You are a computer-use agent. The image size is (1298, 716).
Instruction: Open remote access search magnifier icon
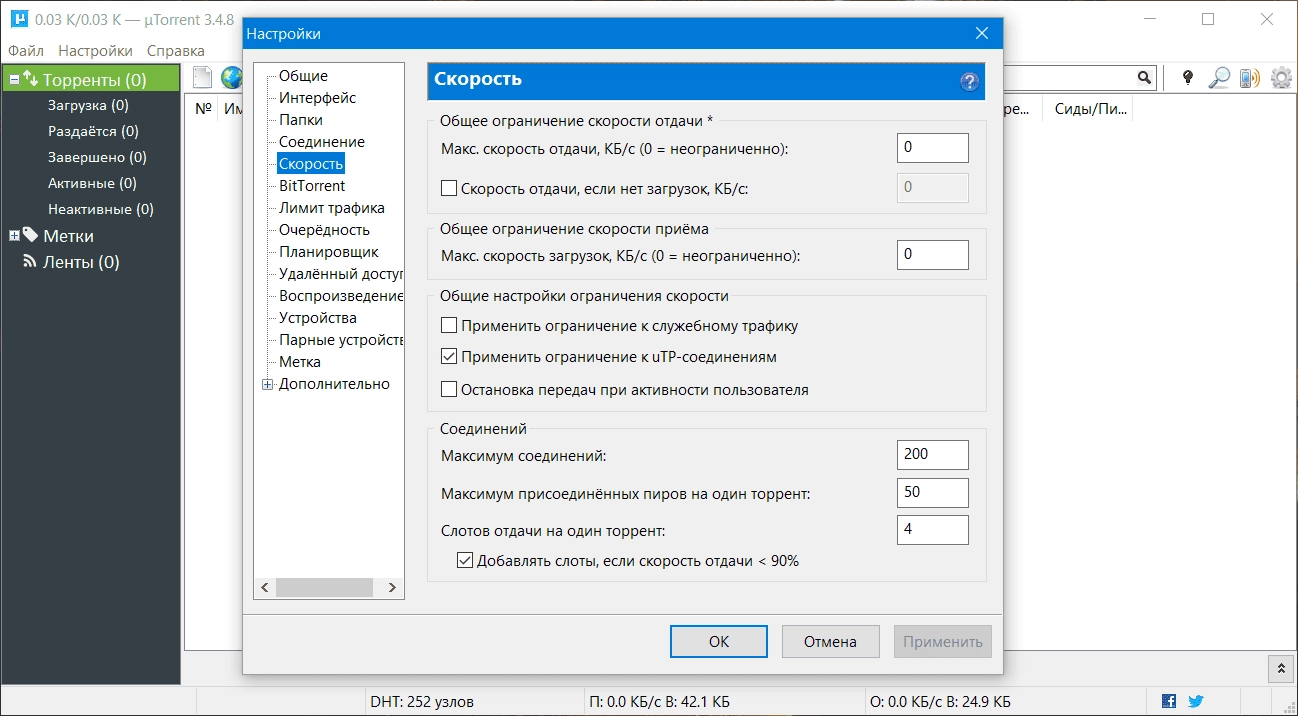pos(1219,75)
